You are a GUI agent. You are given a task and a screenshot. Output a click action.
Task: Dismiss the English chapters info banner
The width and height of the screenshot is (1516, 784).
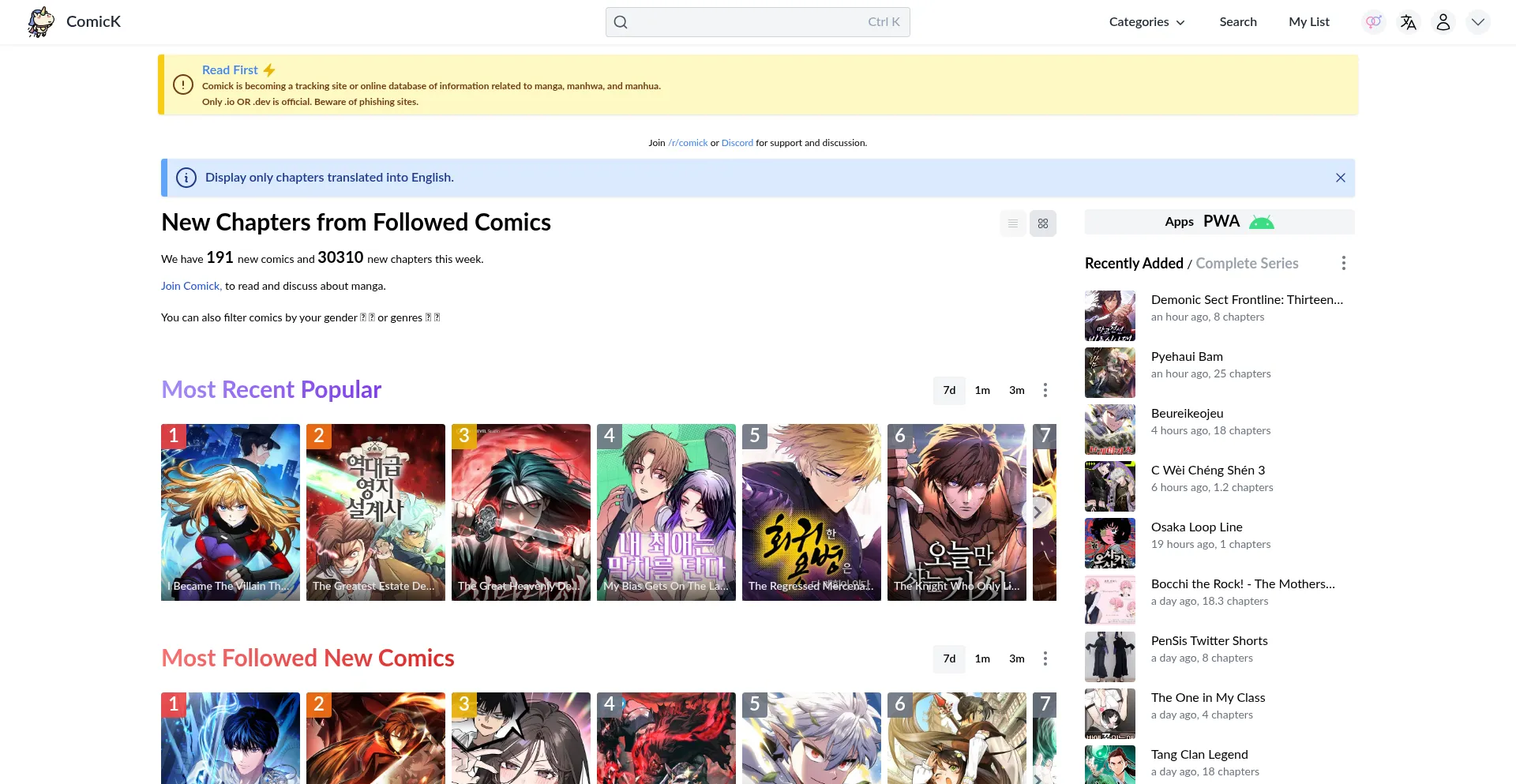tap(1340, 178)
